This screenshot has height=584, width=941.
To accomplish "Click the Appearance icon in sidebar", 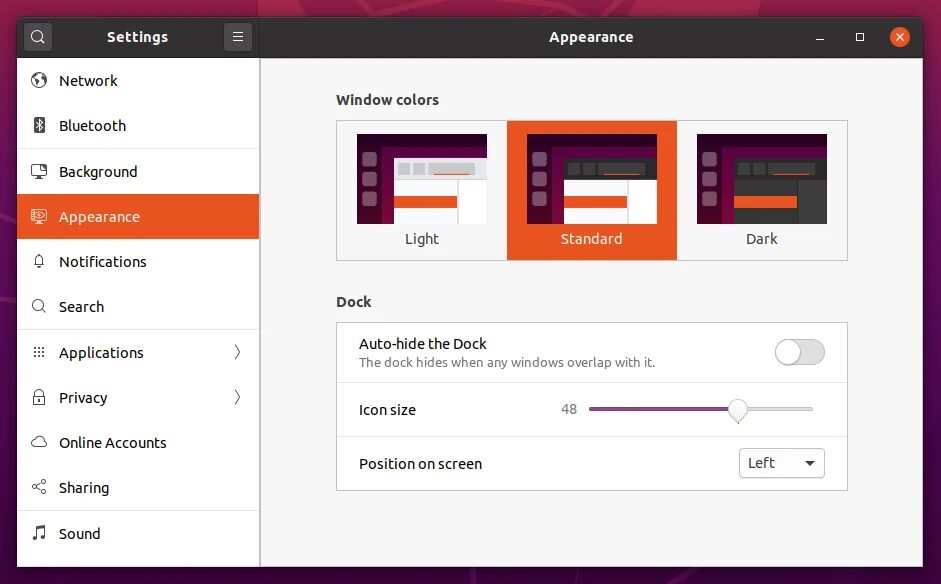I will pos(39,216).
